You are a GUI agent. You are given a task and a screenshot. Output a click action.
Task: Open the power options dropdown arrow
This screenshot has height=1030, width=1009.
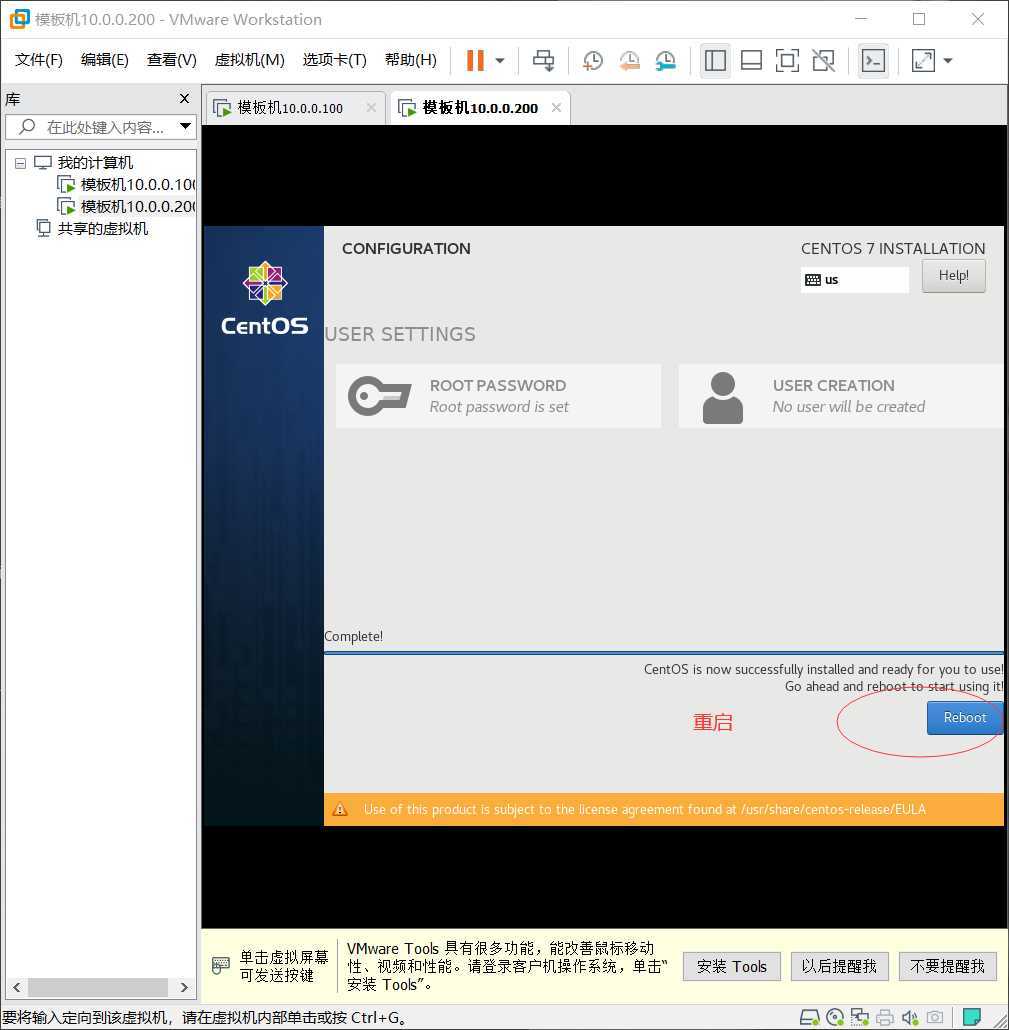(500, 60)
